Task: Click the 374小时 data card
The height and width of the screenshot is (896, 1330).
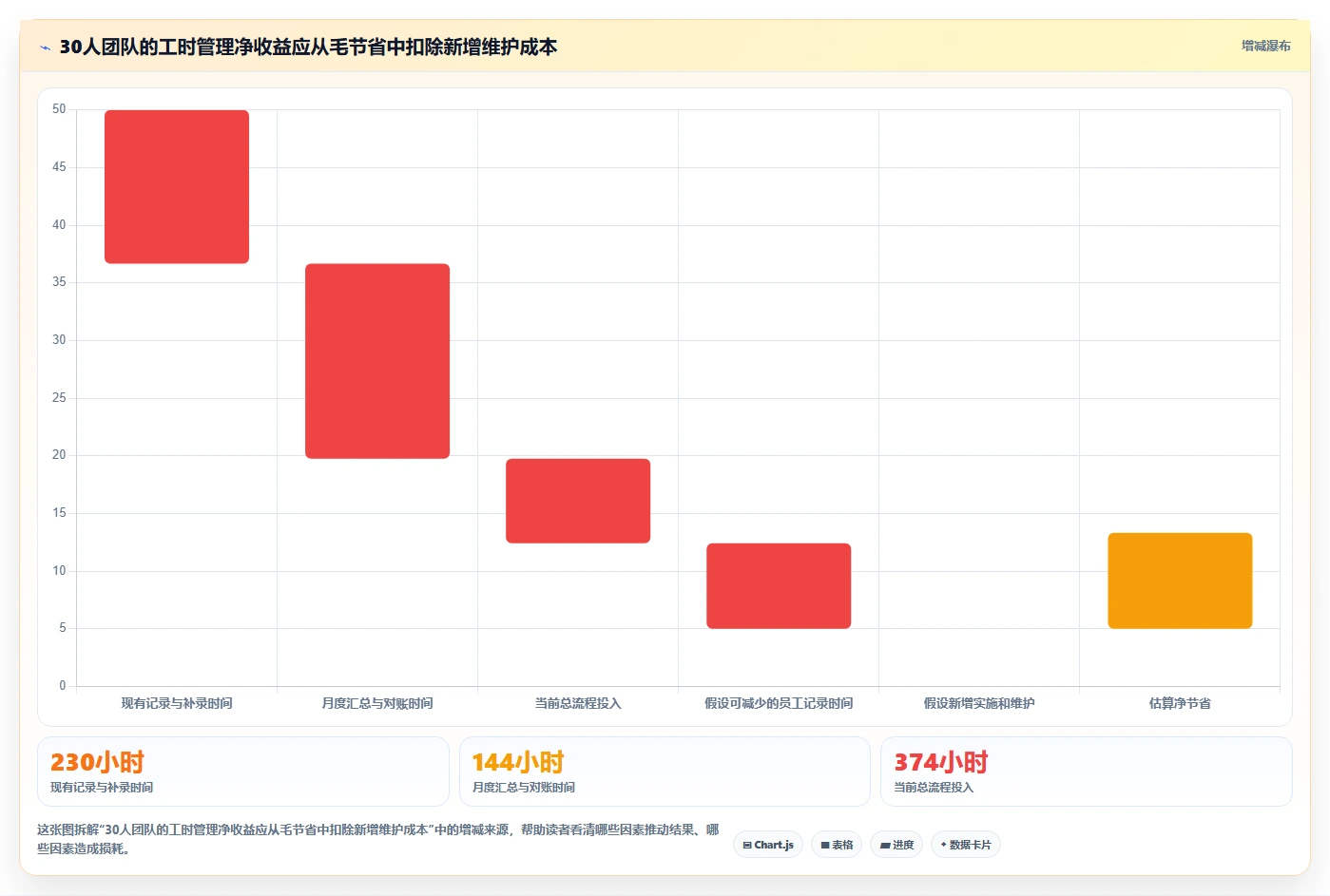Action: pos(1086,772)
